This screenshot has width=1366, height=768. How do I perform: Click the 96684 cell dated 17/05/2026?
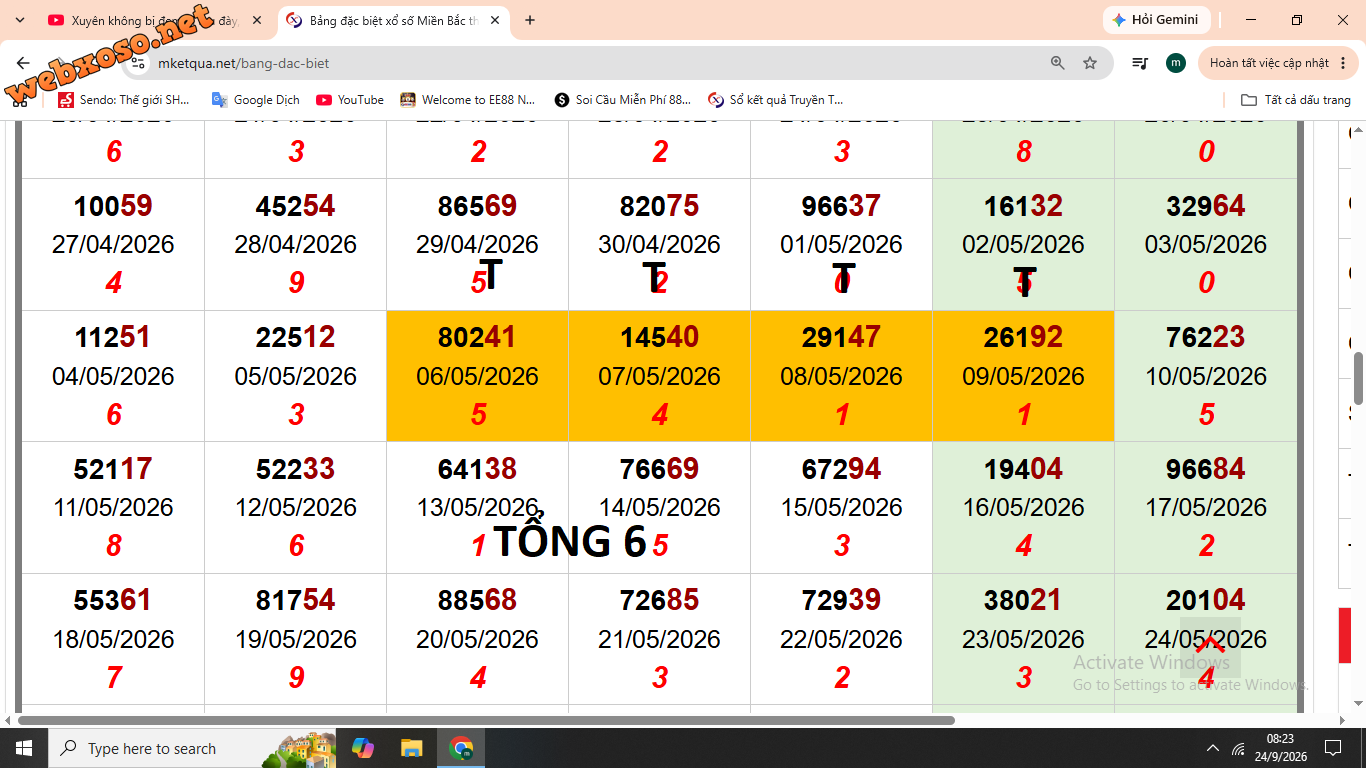tap(1205, 507)
